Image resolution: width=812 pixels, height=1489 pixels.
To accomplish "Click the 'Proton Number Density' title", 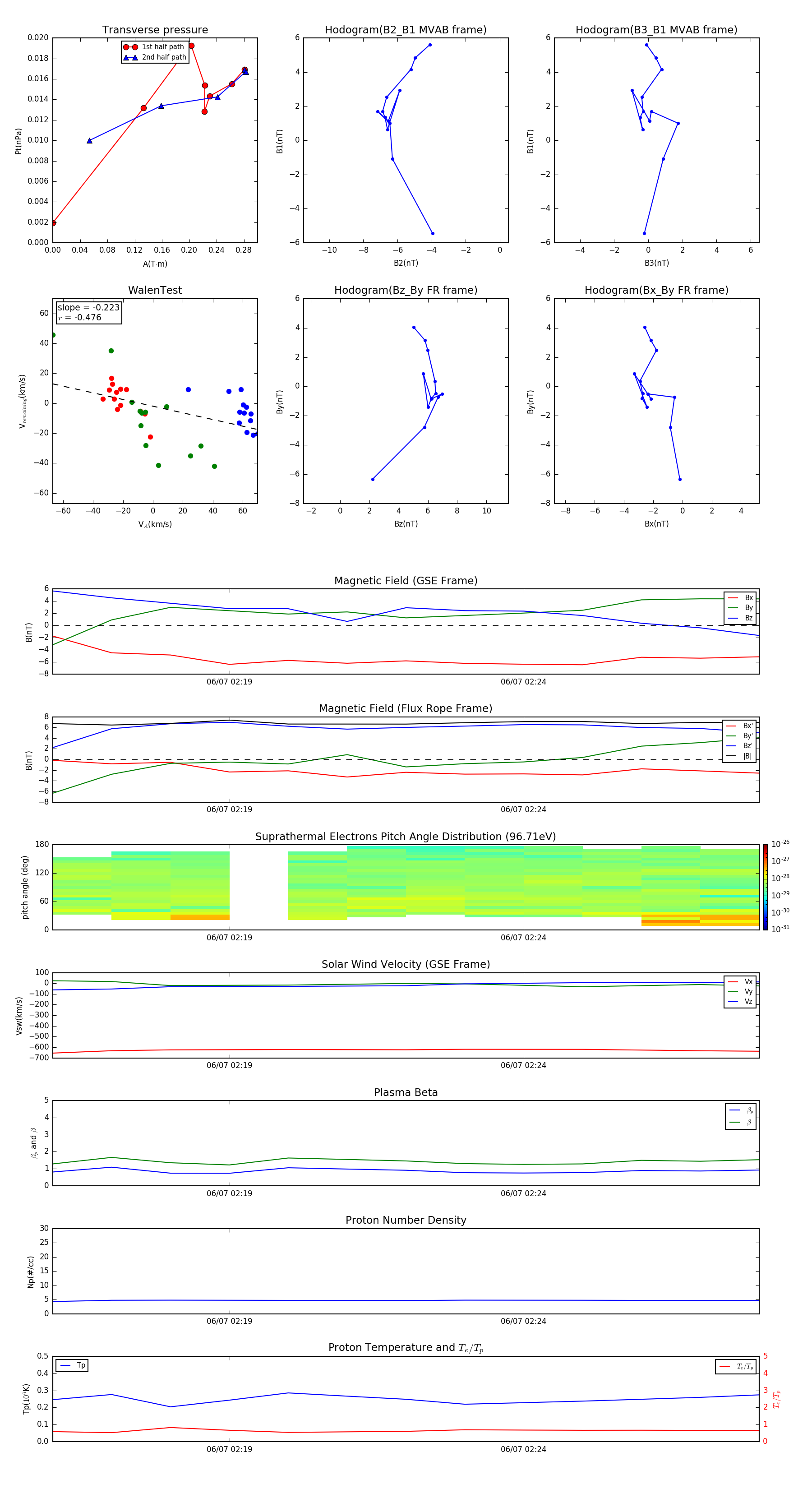I will tap(406, 1220).
